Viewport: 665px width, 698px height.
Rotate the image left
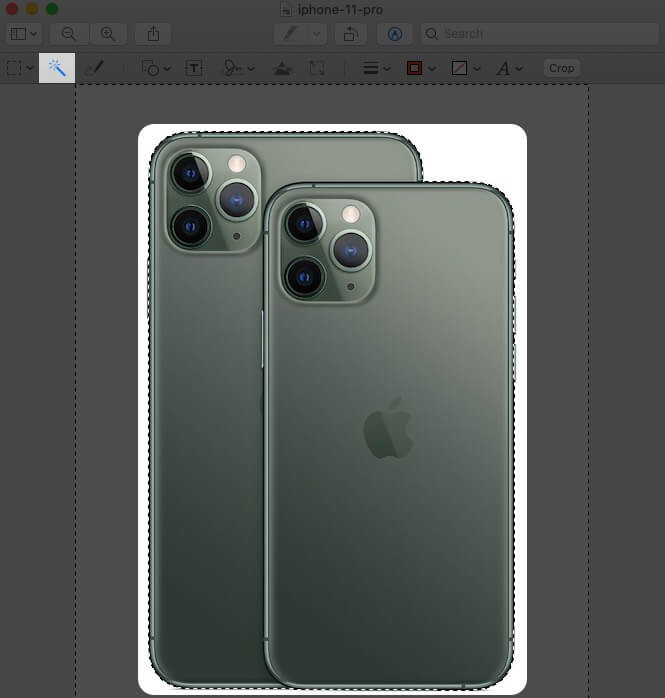(351, 34)
